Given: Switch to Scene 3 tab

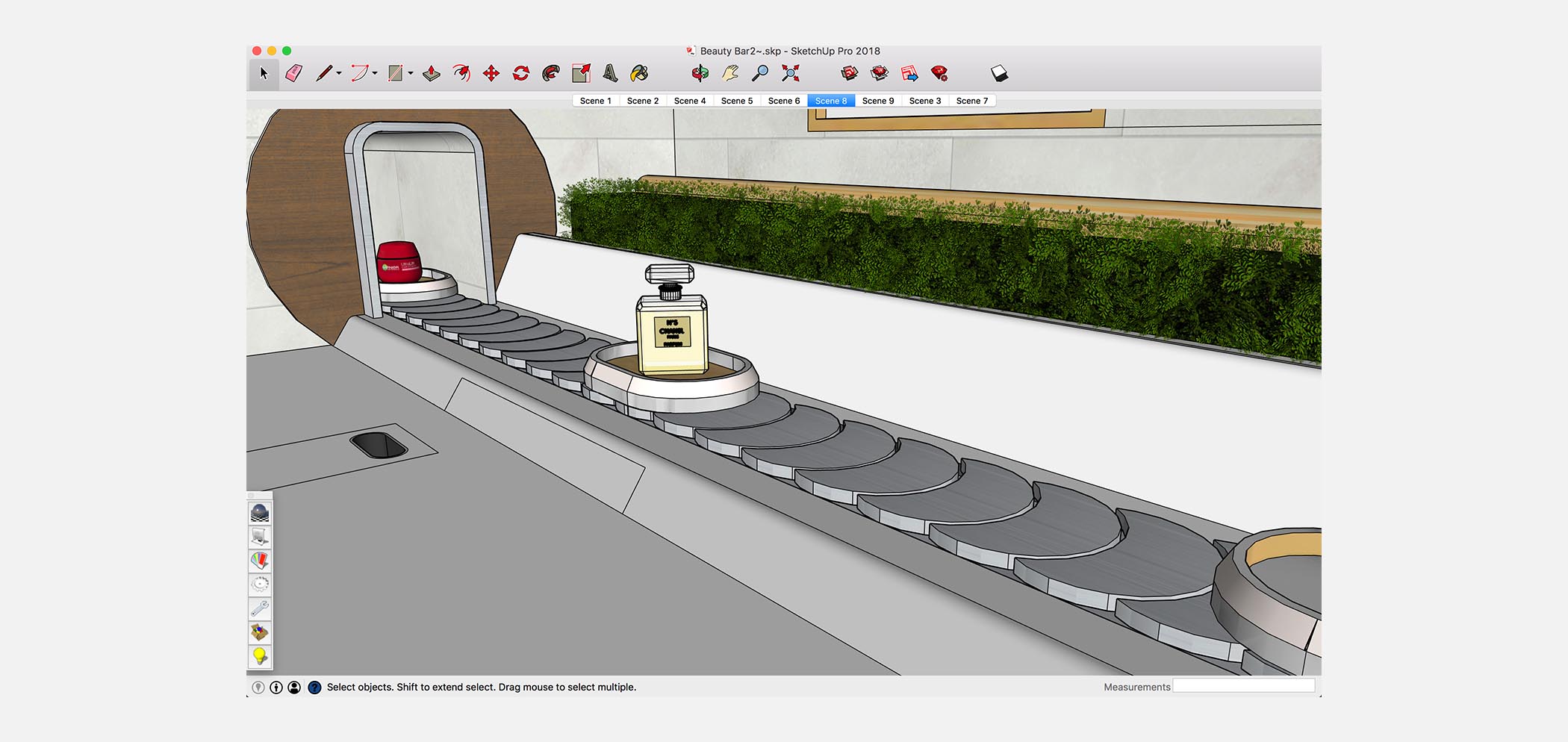Looking at the screenshot, I should [925, 101].
